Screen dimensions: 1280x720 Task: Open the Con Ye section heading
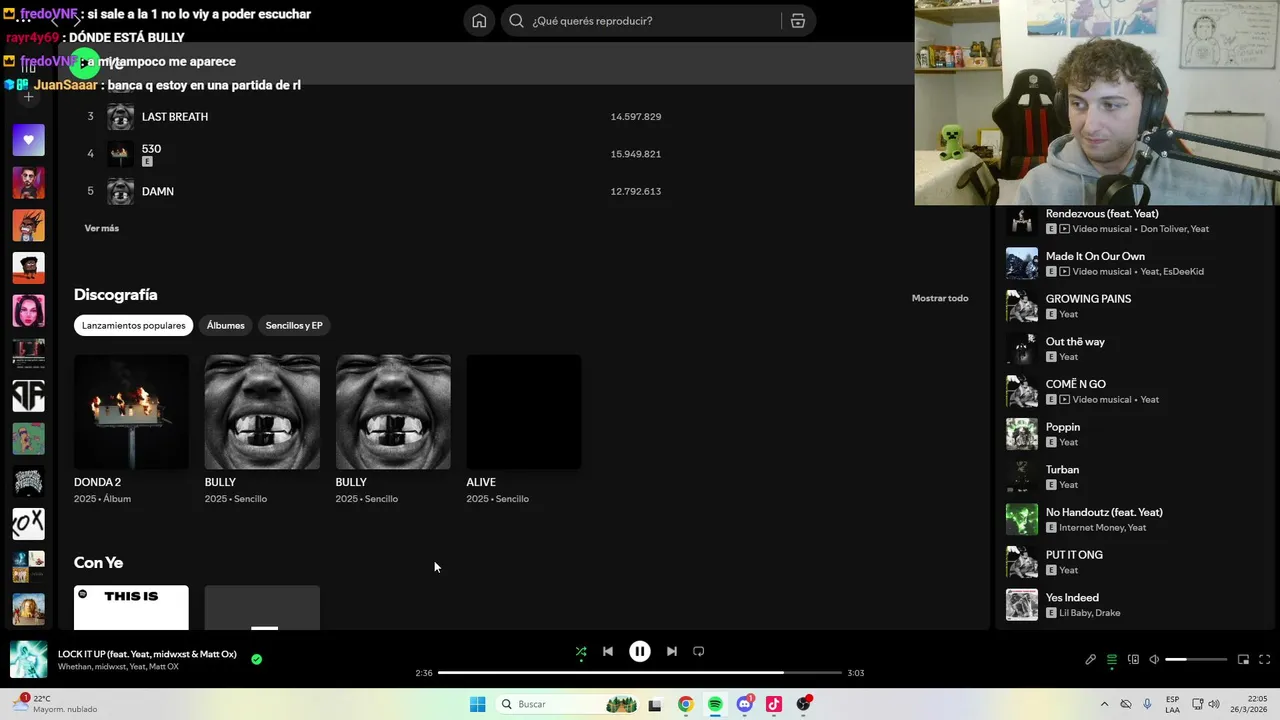point(98,563)
